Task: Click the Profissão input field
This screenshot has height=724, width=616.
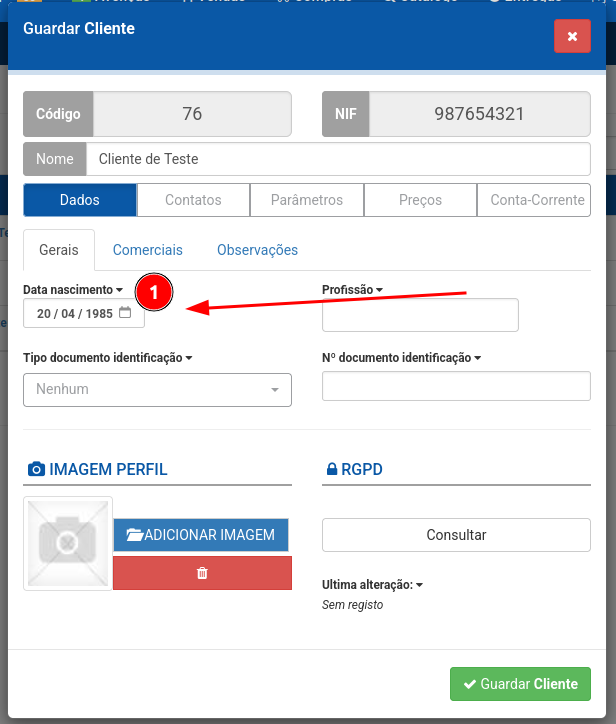Action: [420, 315]
